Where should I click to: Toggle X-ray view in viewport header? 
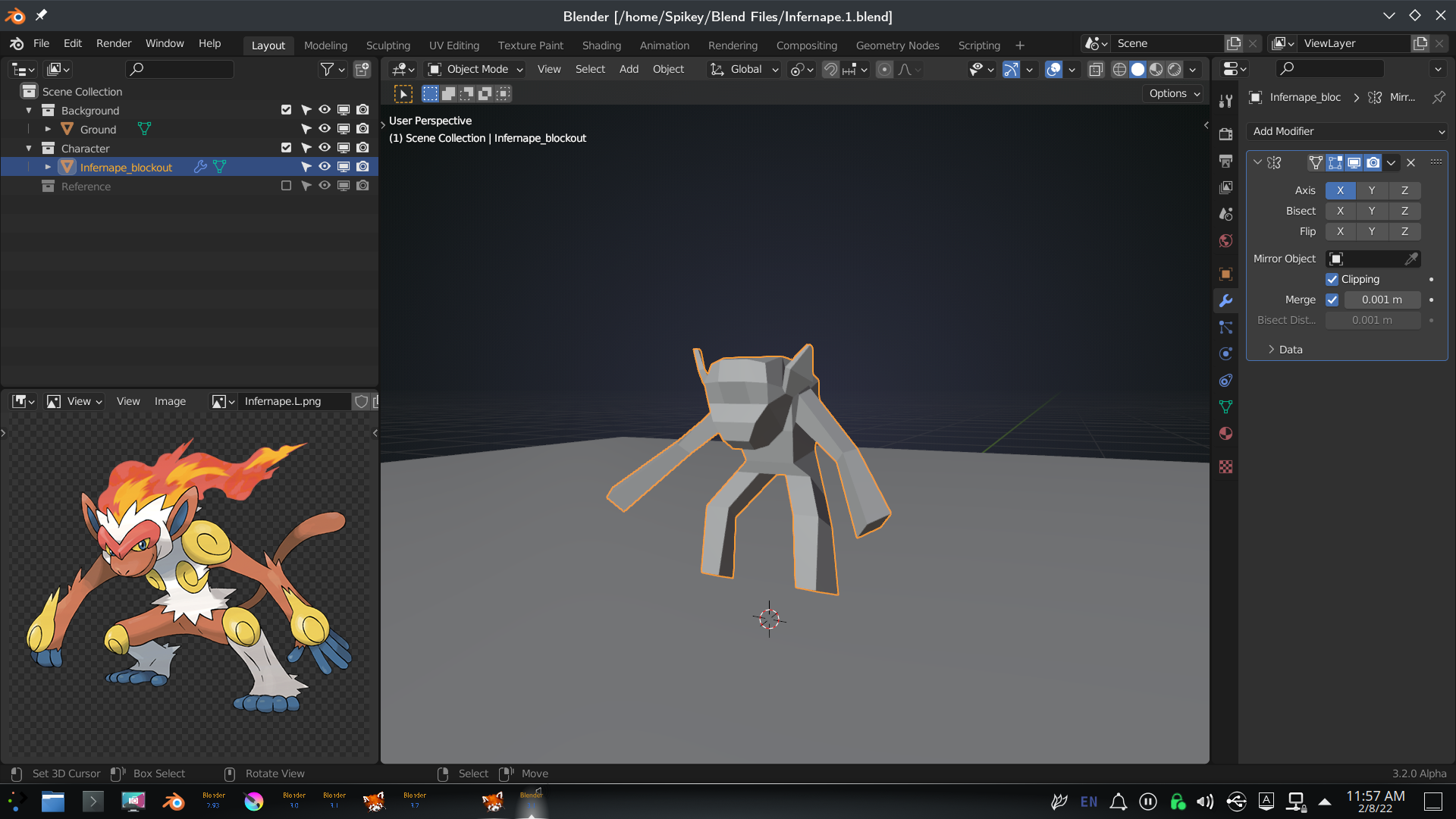tap(1096, 70)
